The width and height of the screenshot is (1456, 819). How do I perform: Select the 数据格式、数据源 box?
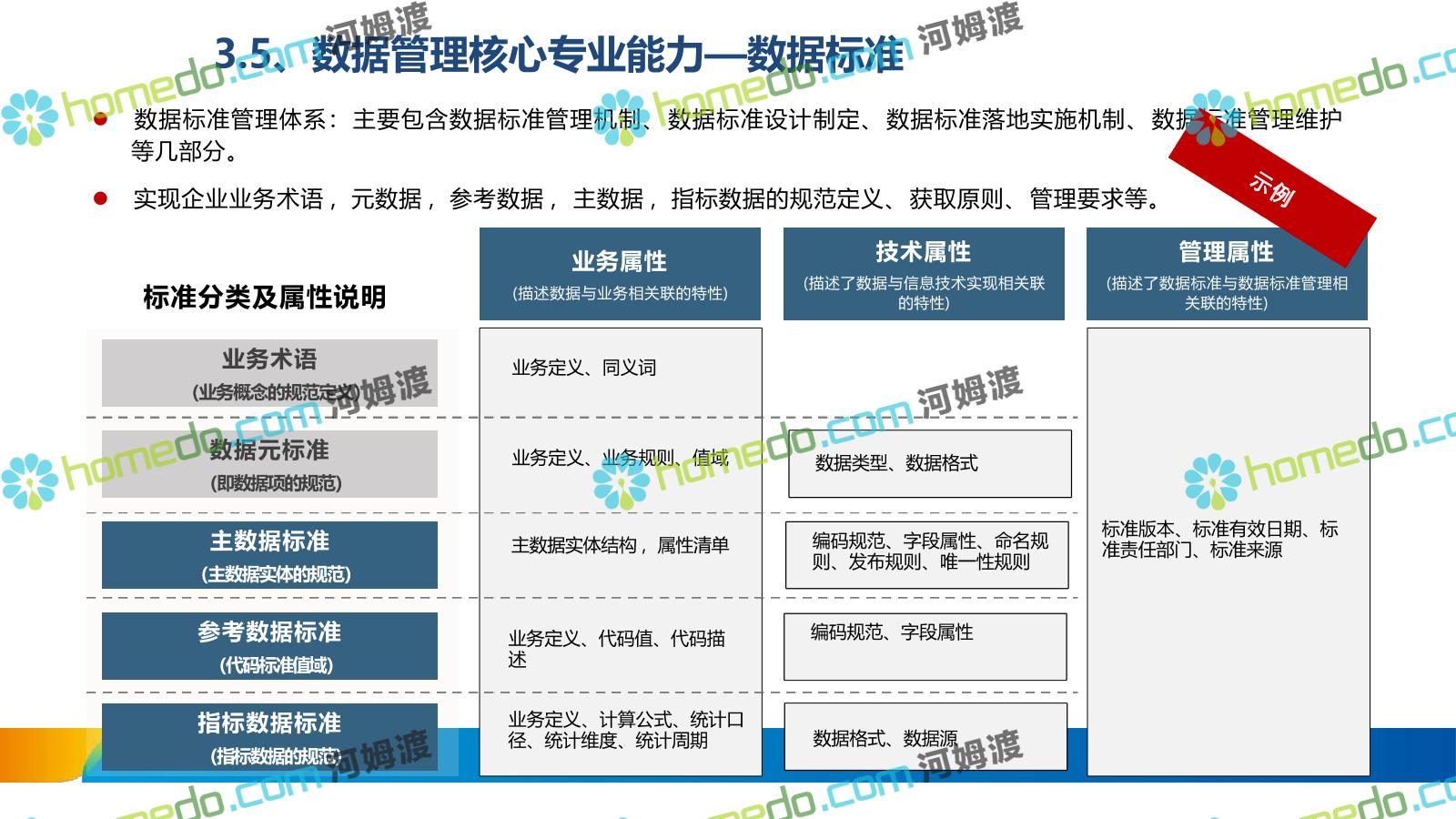925,737
